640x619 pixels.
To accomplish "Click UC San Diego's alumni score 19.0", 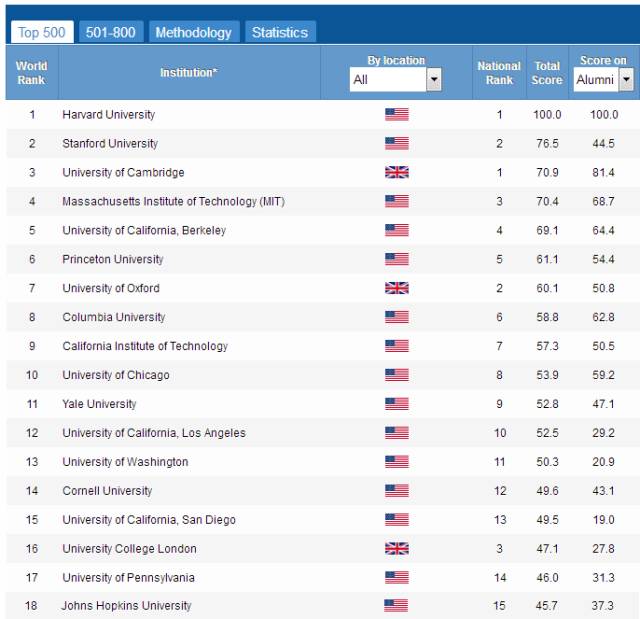I will point(603,520).
